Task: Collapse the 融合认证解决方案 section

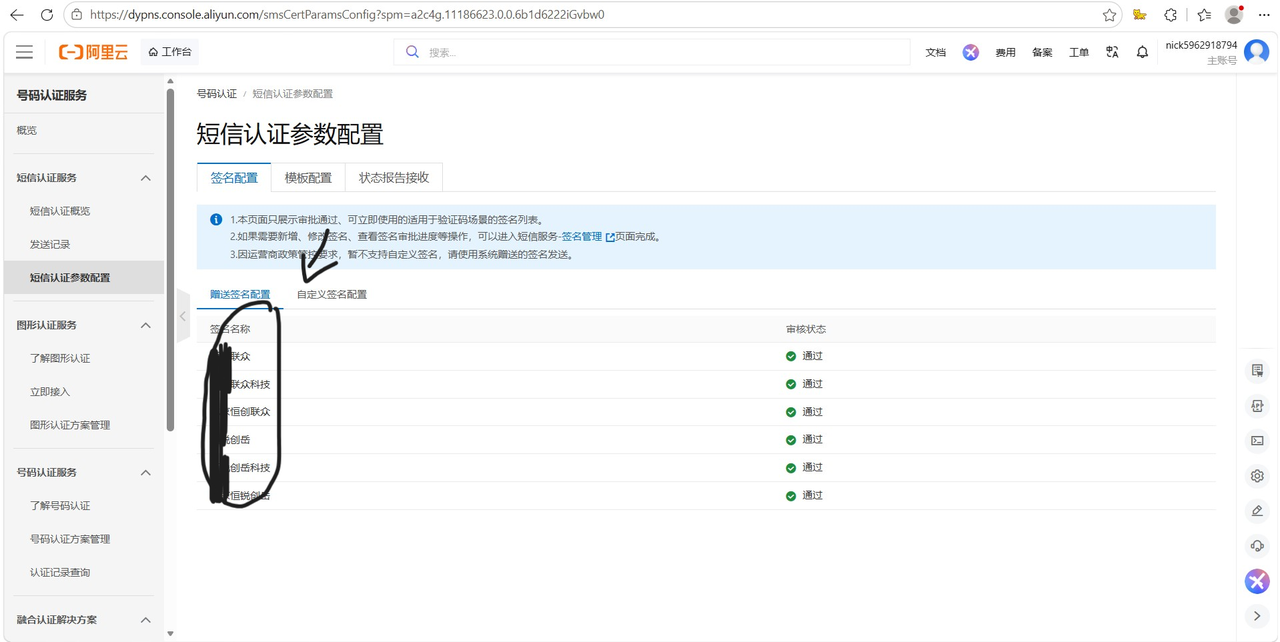Action: tap(145, 620)
